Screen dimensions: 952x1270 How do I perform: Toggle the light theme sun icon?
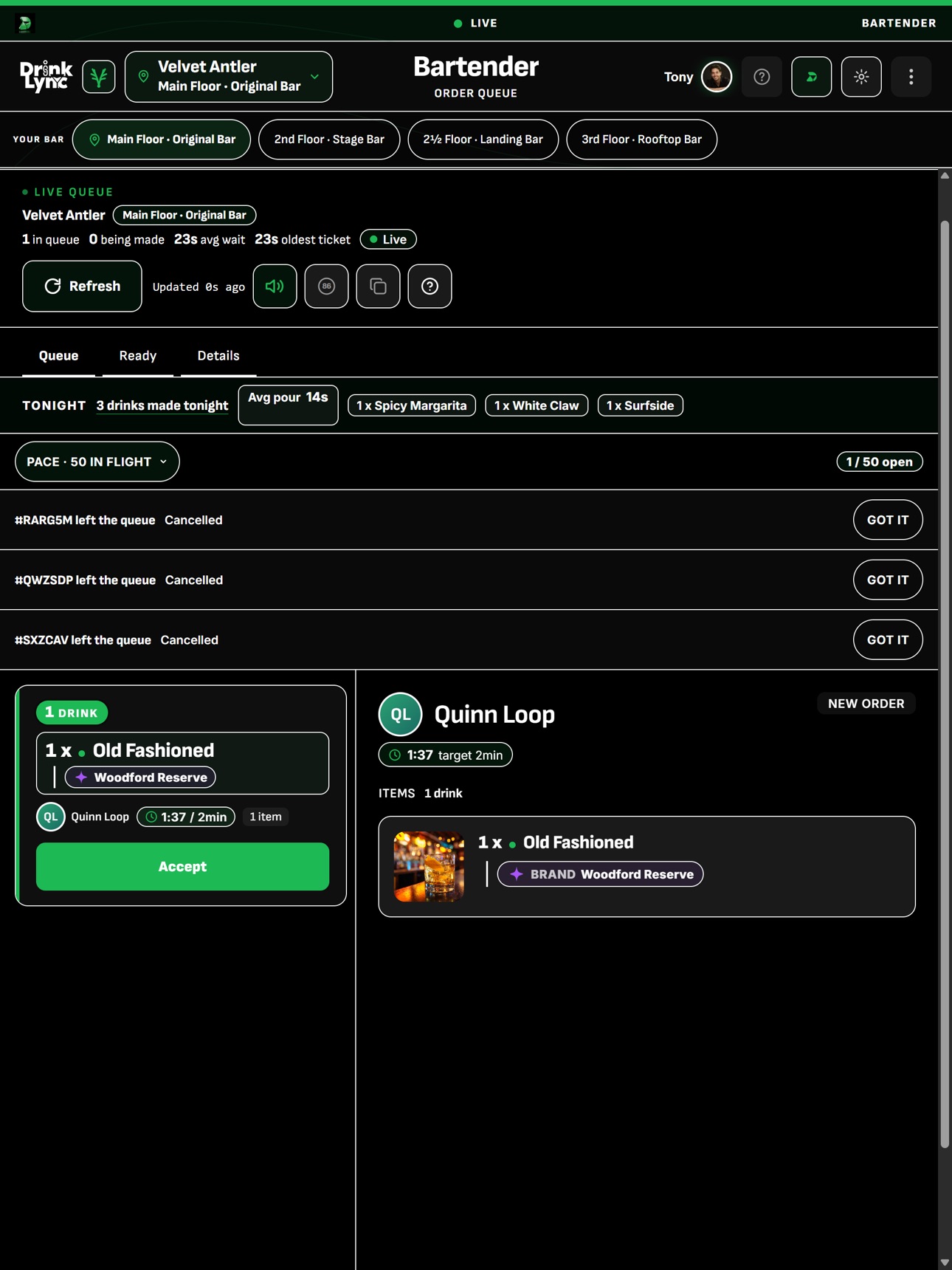861,77
